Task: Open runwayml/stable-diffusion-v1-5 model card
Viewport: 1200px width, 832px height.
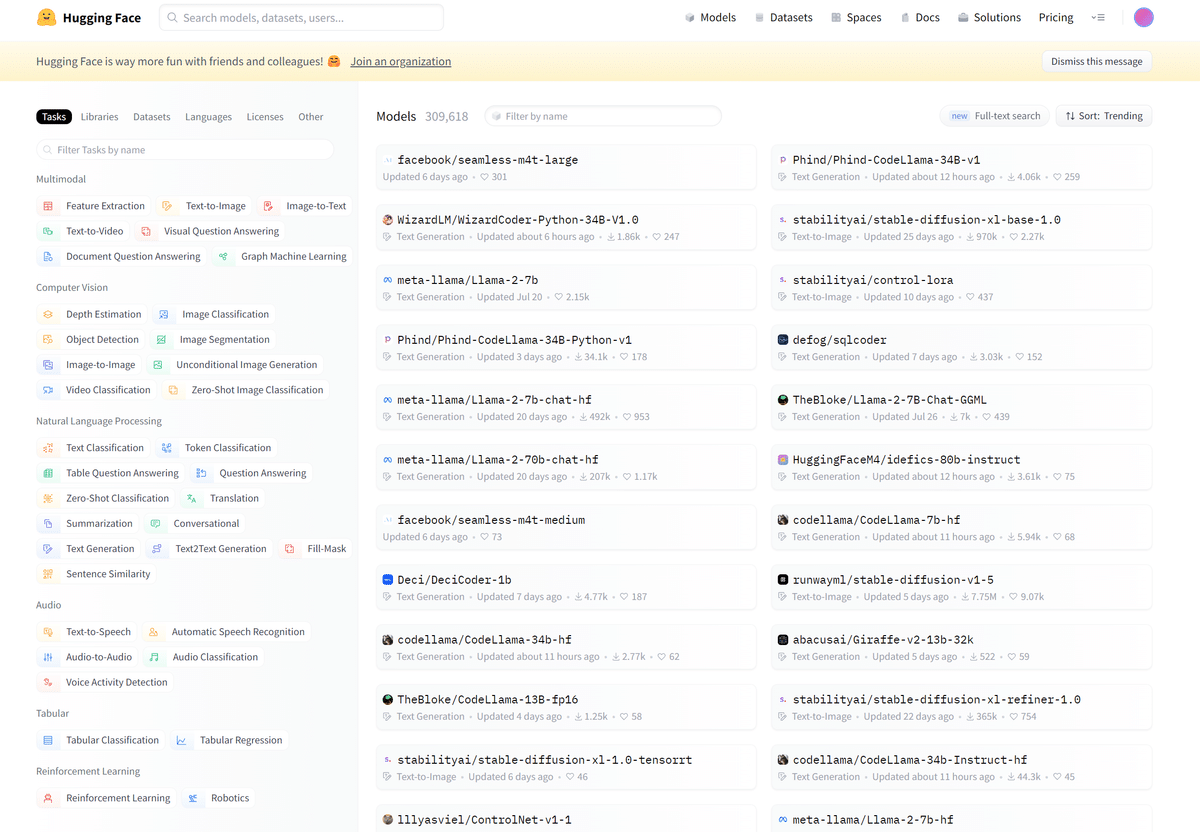Action: pos(961,587)
